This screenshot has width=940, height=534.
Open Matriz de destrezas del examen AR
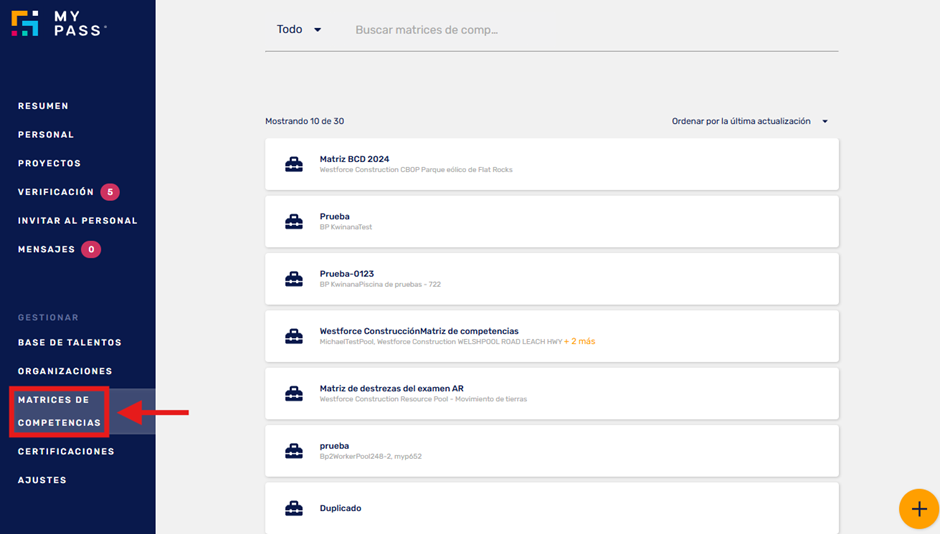(x=552, y=394)
